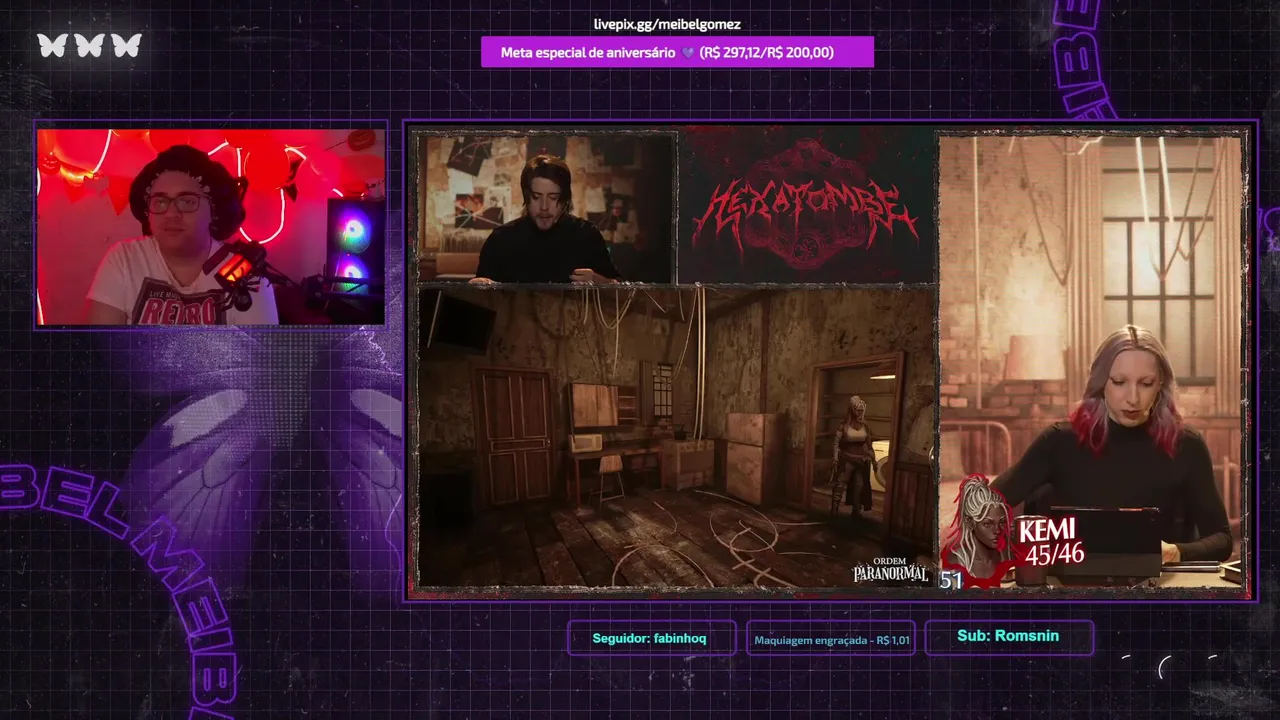The height and width of the screenshot is (720, 1280).
Task: Click the R$ 297,12/R$ 200,00 amount
Action: tap(766, 53)
